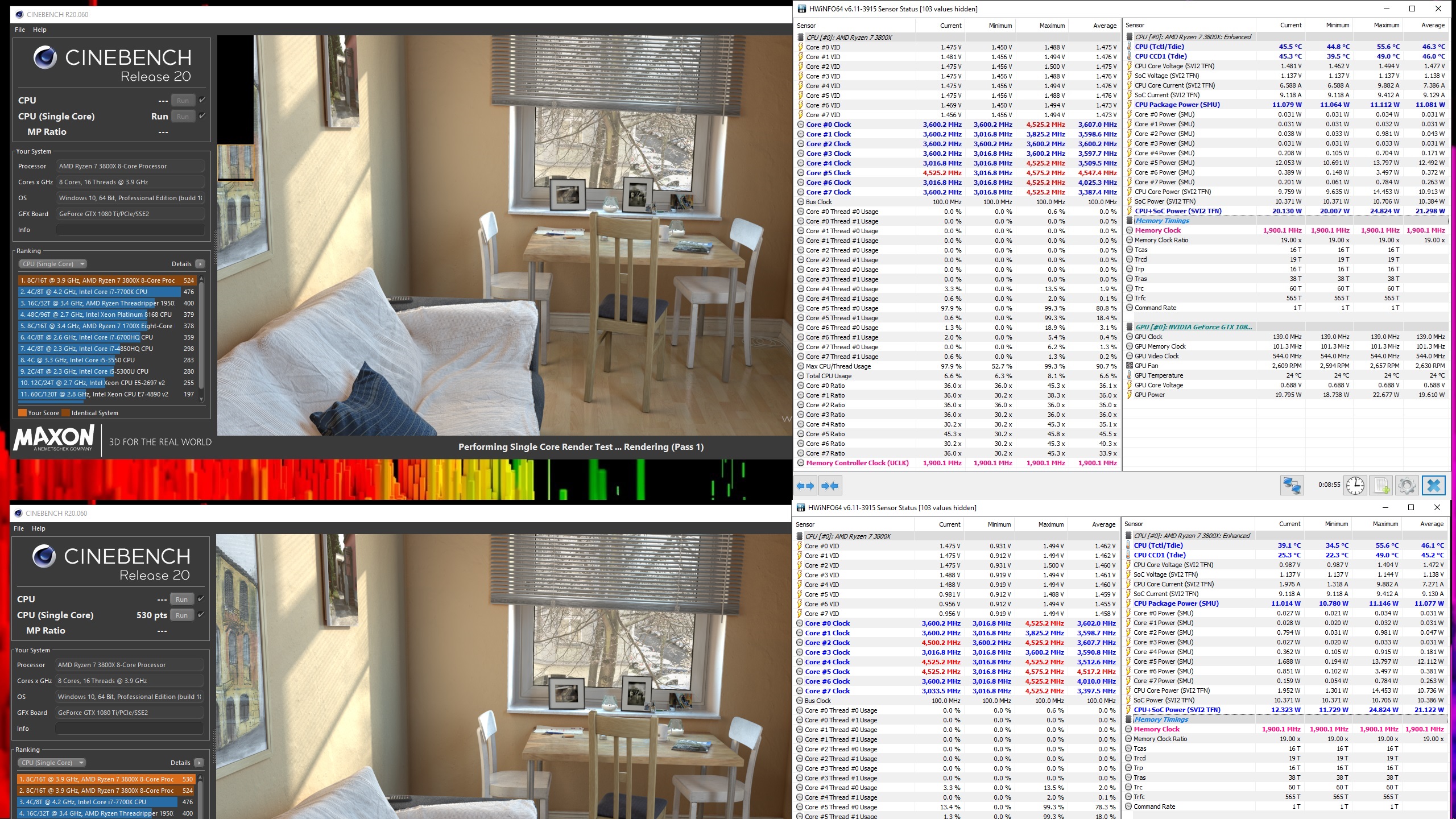Click the Info input field in top Cinebench
This screenshot has width=1456, height=819.
click(130, 230)
